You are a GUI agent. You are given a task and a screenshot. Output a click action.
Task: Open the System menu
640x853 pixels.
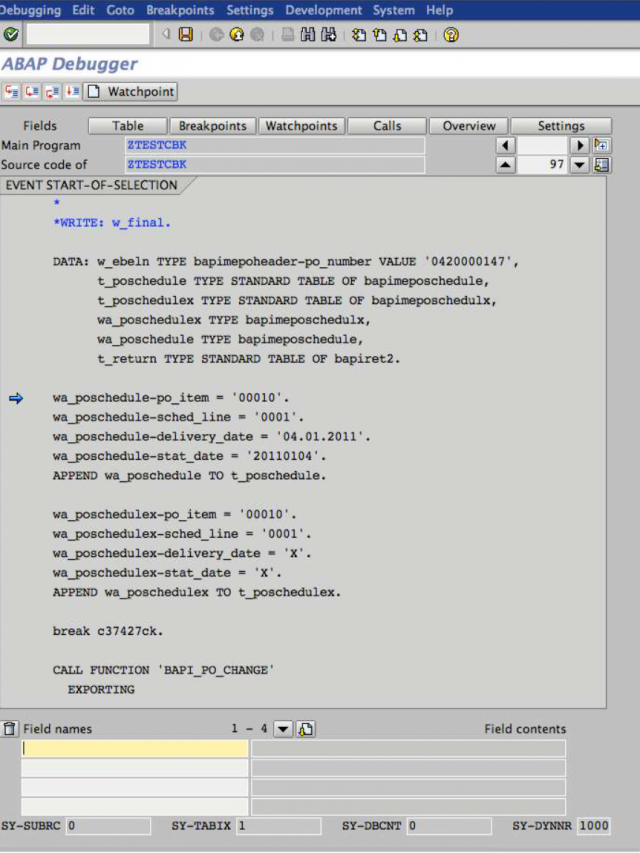tap(393, 10)
